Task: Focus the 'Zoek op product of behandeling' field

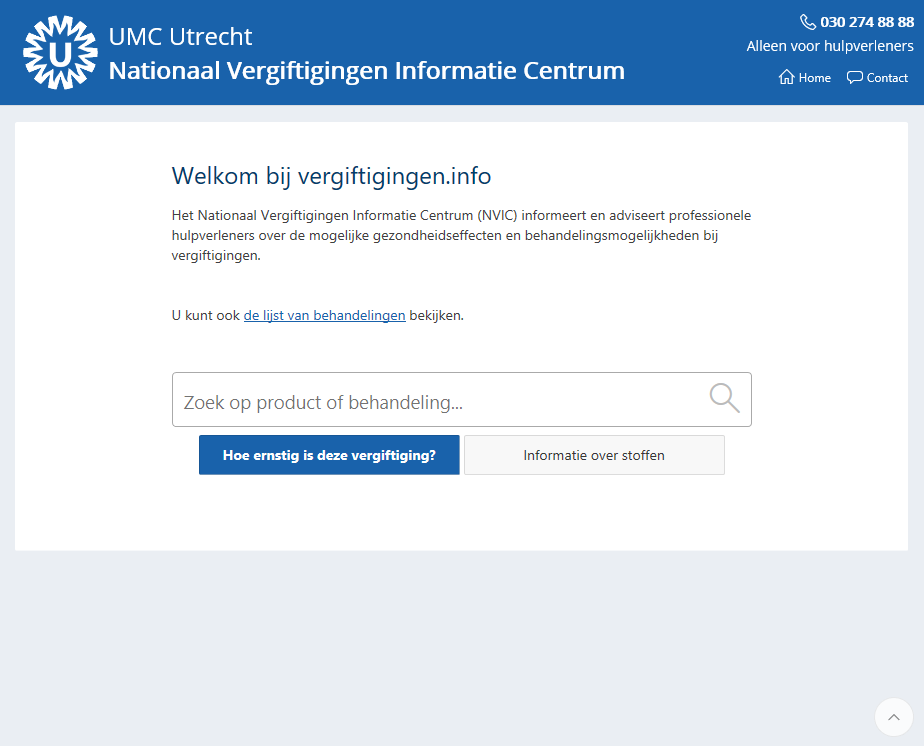Action: click(x=461, y=400)
